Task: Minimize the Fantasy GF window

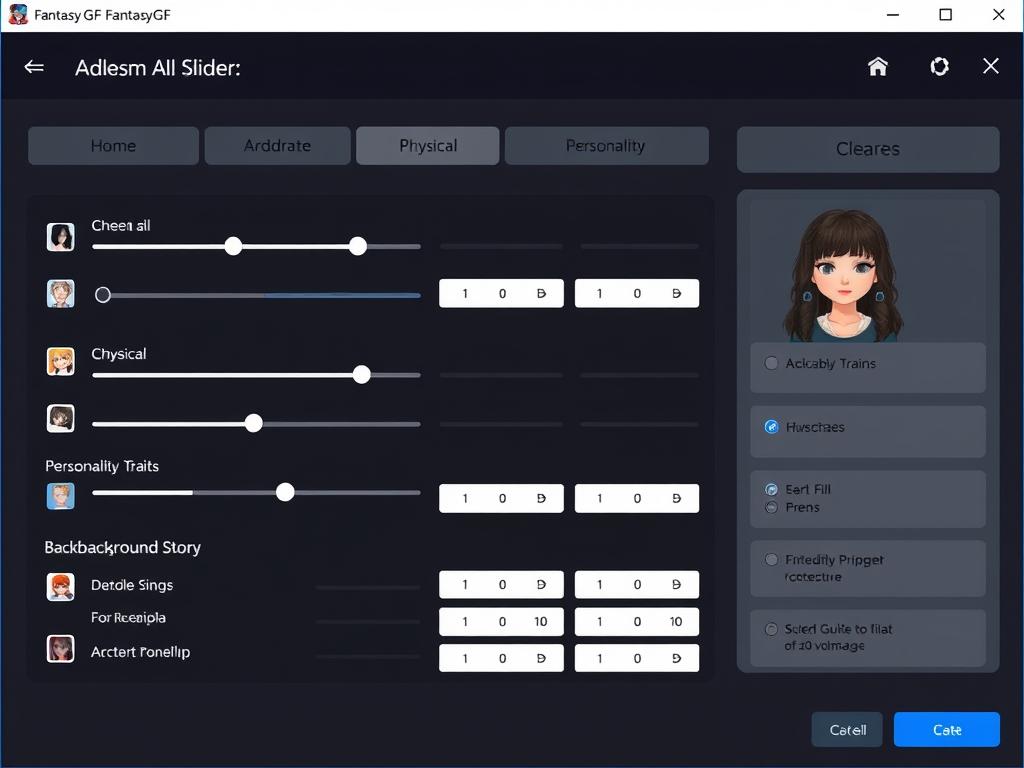Action: 893,14
